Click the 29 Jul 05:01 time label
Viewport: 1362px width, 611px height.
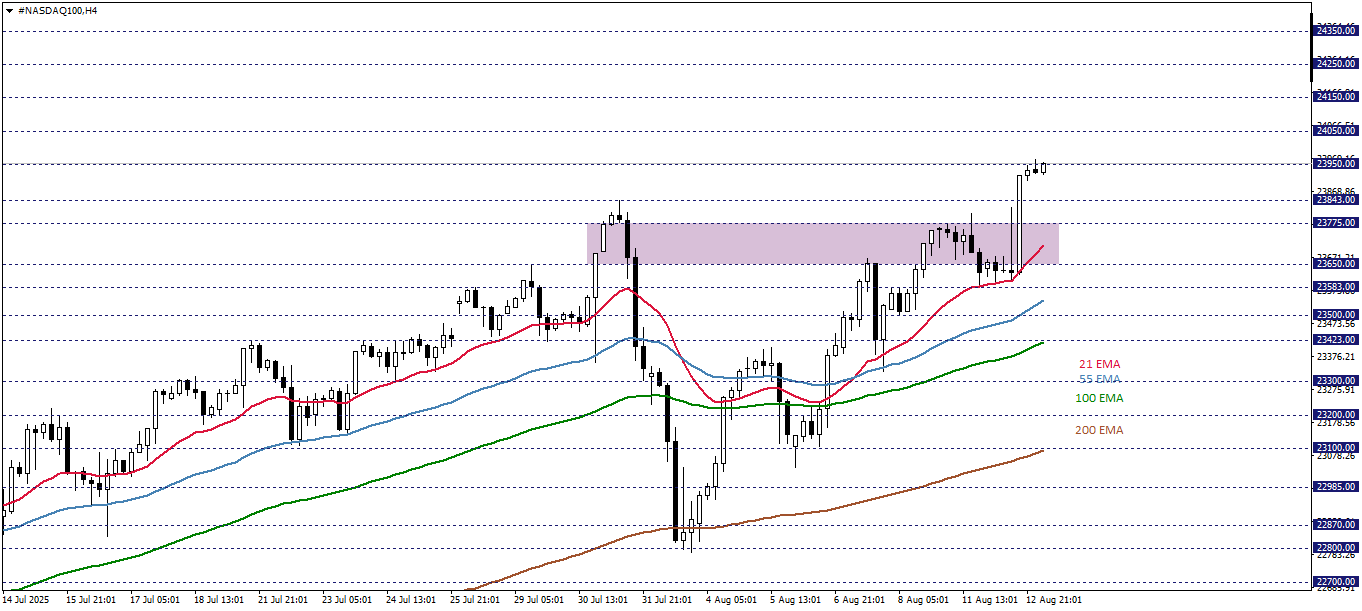coord(538,600)
